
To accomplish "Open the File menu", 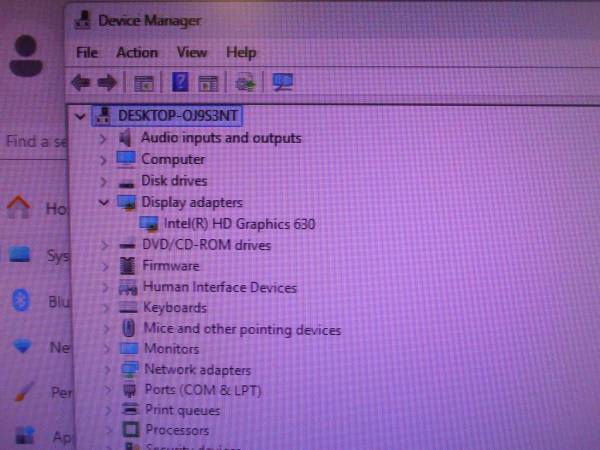I will [x=87, y=52].
